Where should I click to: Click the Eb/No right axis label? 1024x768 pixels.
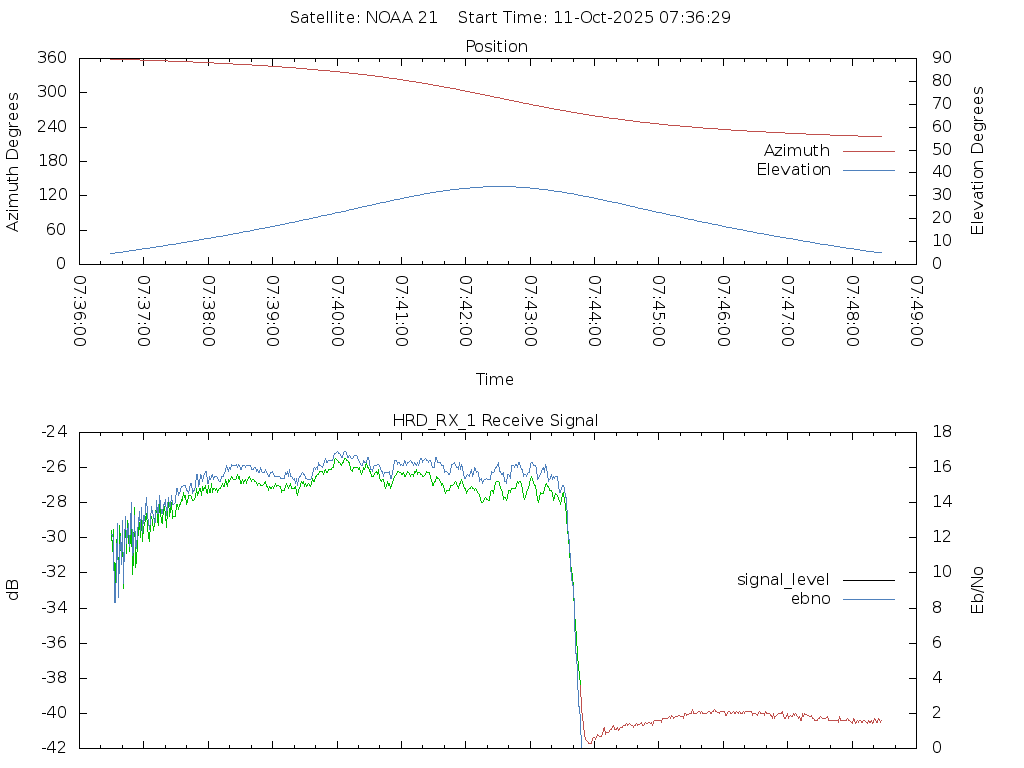coord(978,590)
